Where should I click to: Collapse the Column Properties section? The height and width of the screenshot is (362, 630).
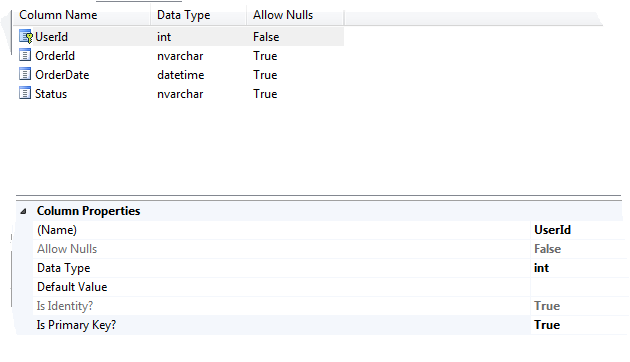[23, 211]
